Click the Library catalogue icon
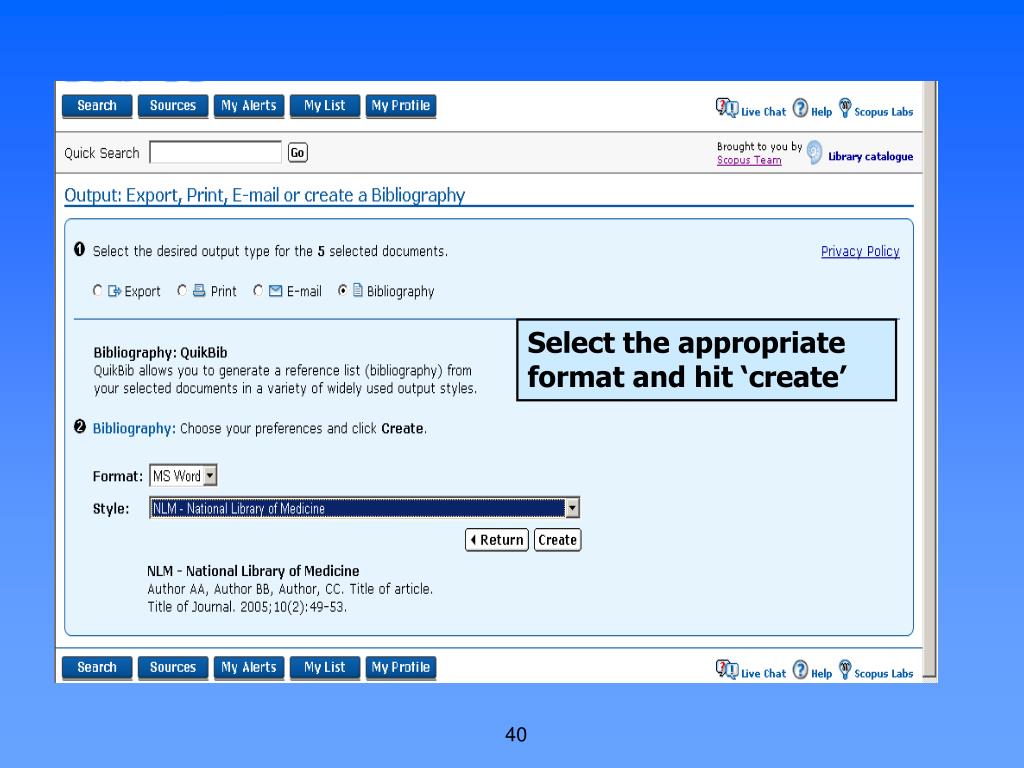The width and height of the screenshot is (1024, 768). pos(814,152)
